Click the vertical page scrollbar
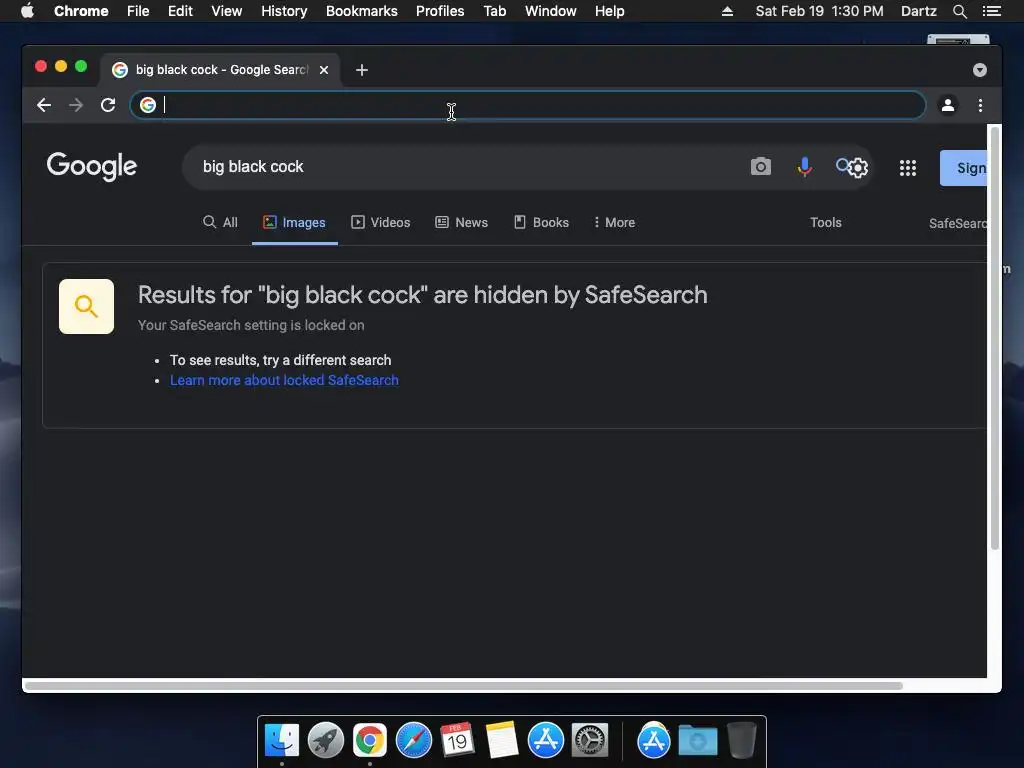 pos(995,340)
